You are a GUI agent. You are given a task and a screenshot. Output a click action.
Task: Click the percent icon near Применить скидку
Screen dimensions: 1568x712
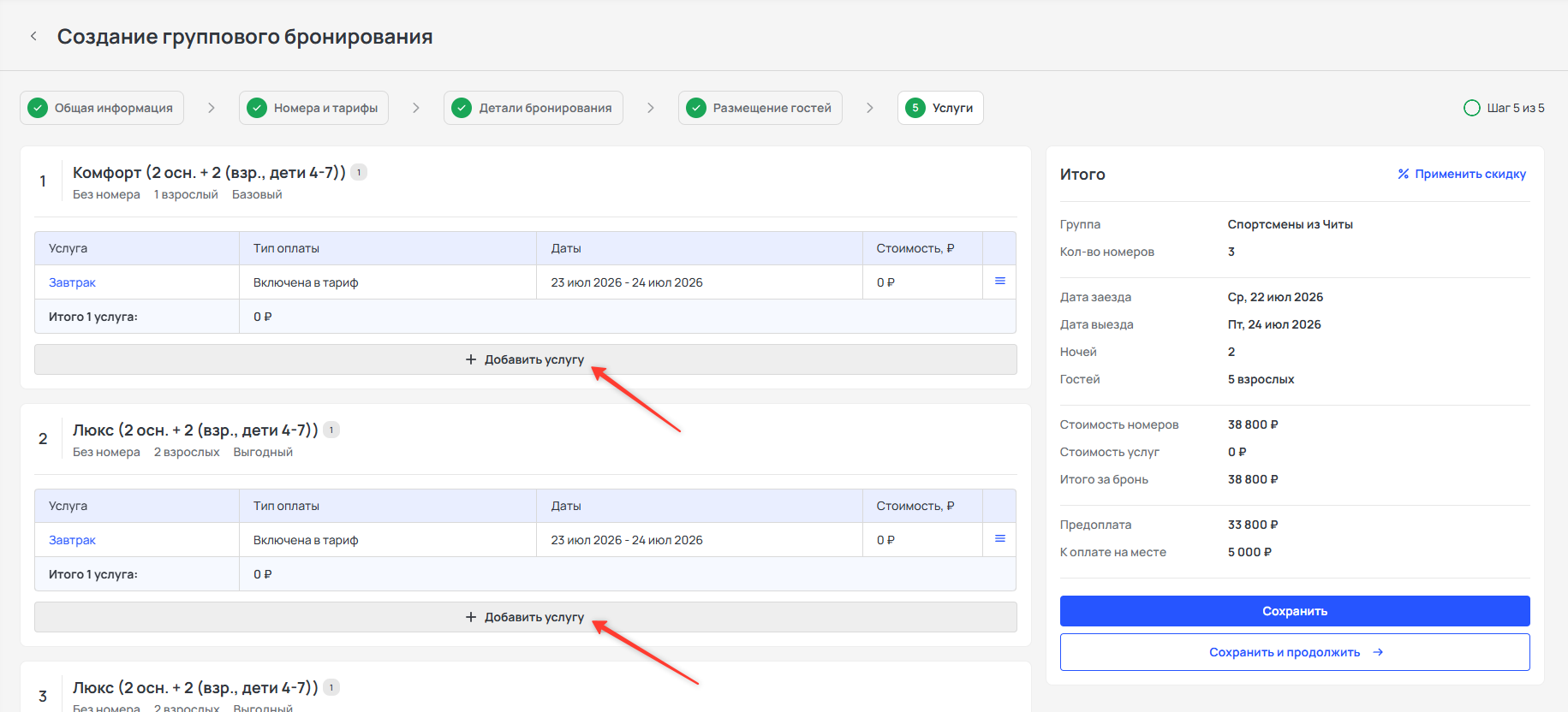(1403, 174)
